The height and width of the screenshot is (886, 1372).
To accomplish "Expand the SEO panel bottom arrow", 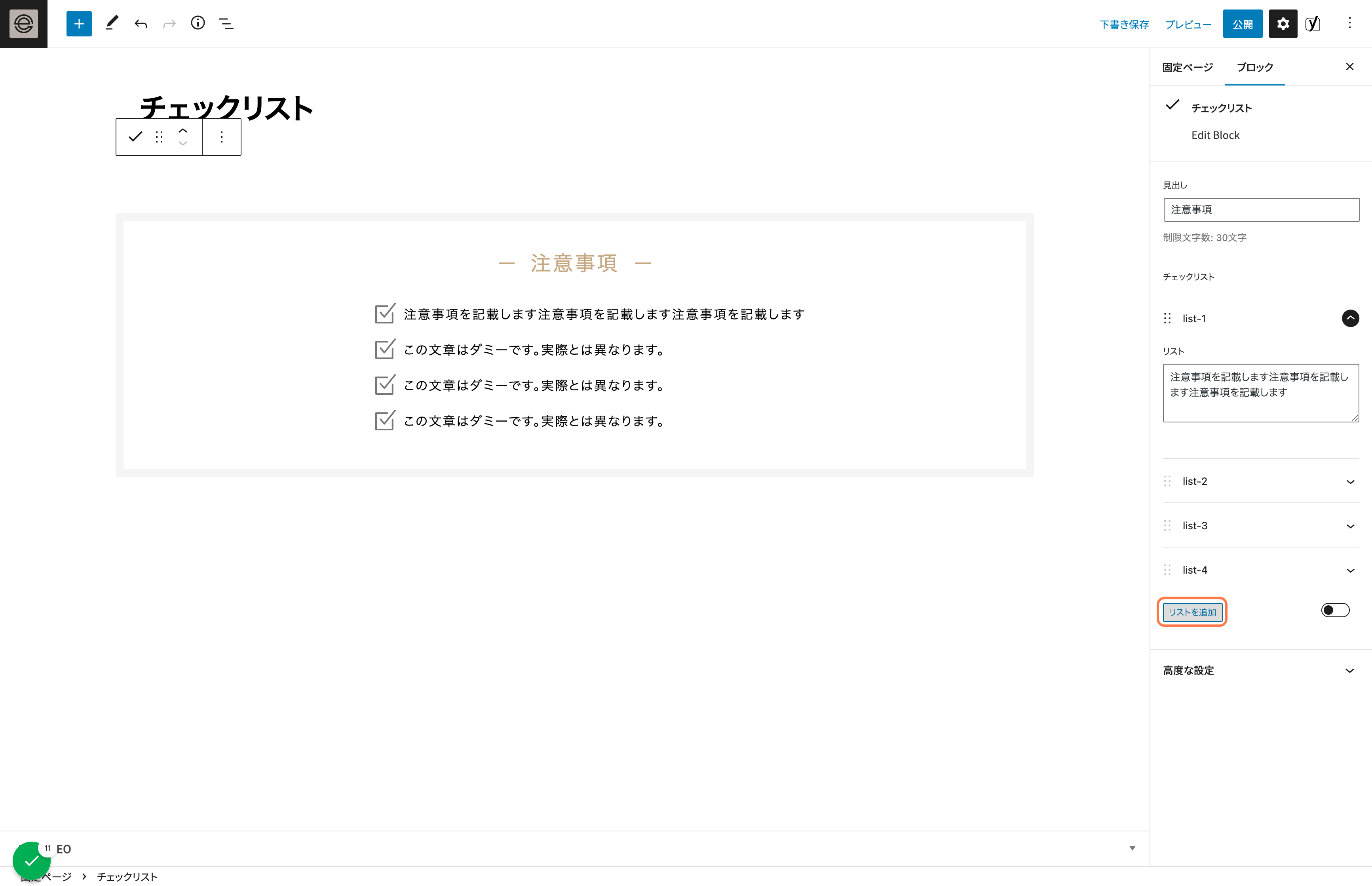I will click(1132, 848).
